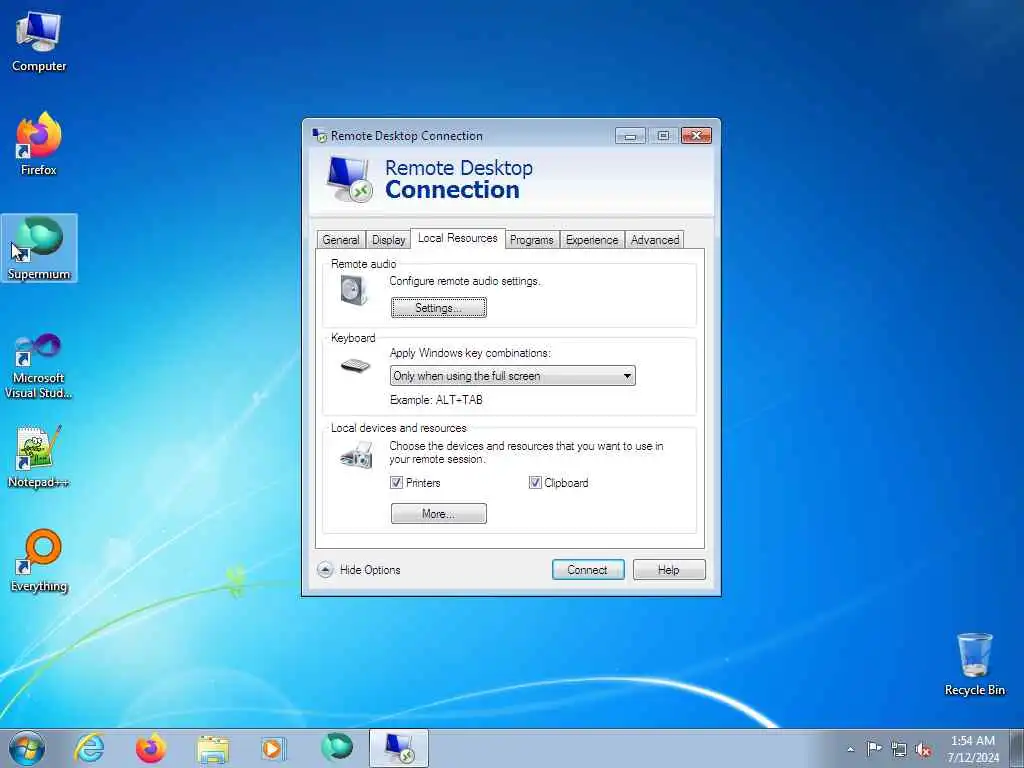
Task: Open Windows Media Player from taskbar
Action: pos(272,748)
